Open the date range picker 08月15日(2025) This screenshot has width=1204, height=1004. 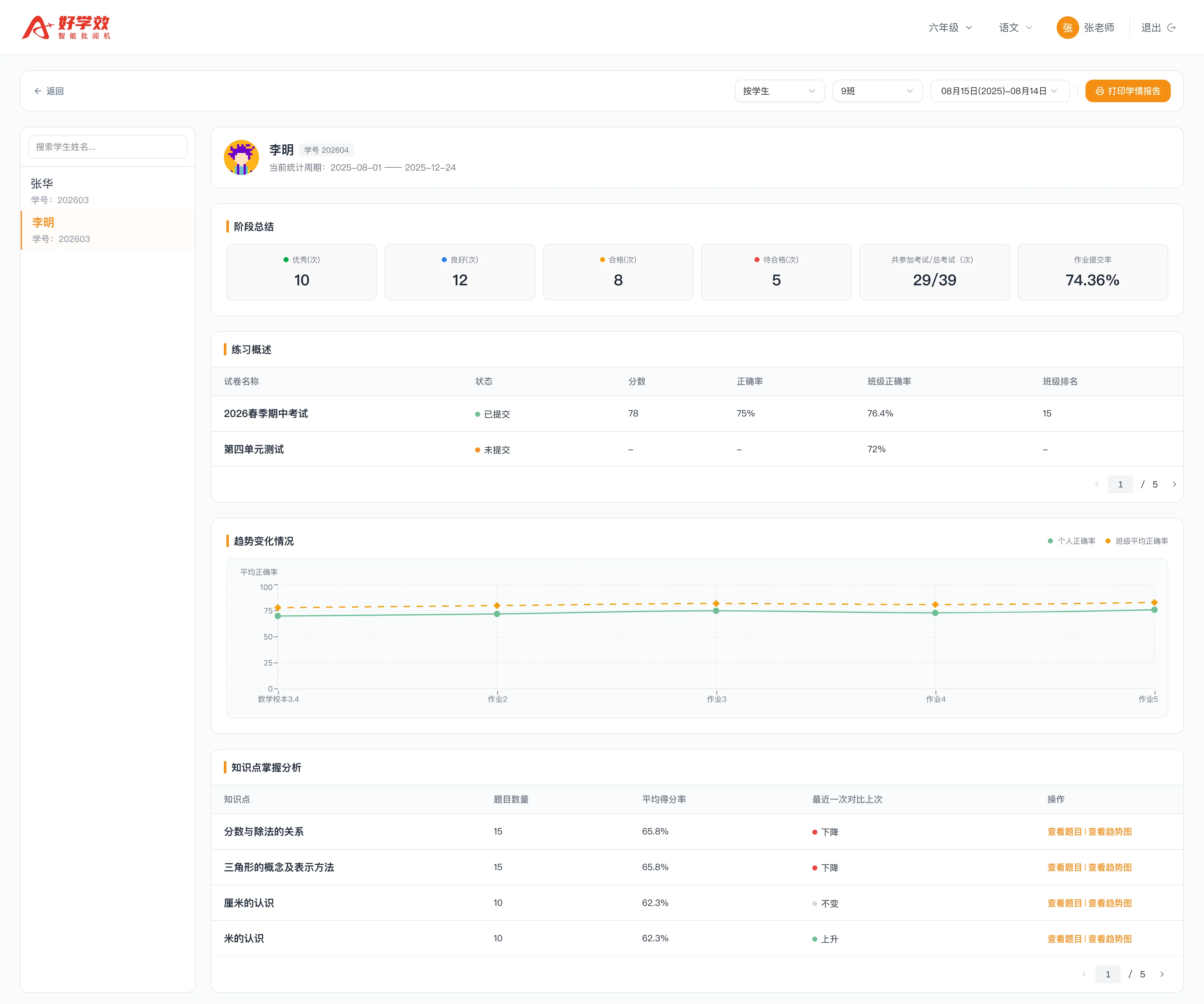point(999,91)
